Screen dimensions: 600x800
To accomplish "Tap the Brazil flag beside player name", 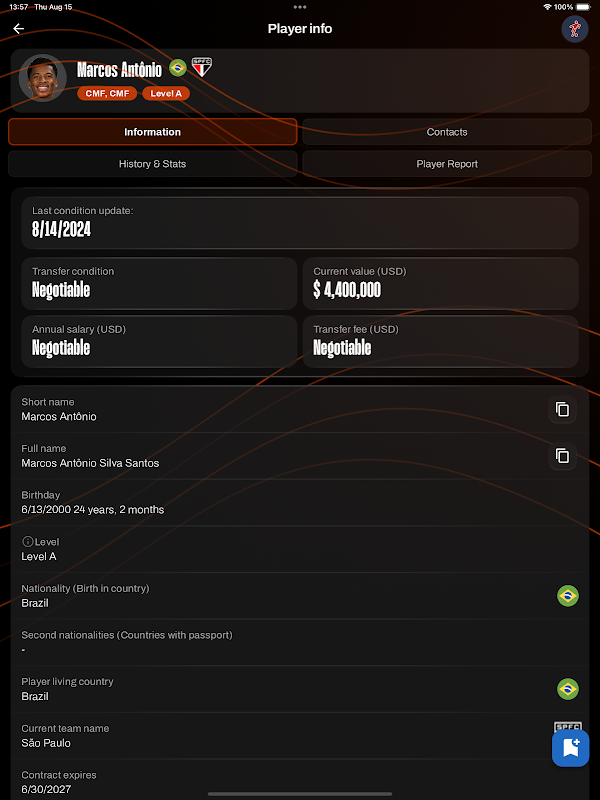I will coord(178,67).
